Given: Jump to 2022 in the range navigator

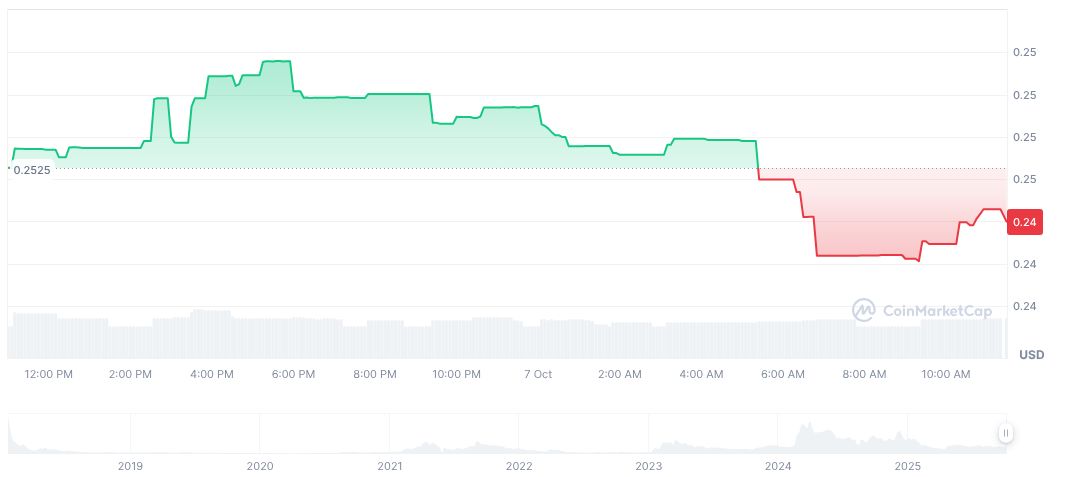Looking at the screenshot, I should [519, 466].
